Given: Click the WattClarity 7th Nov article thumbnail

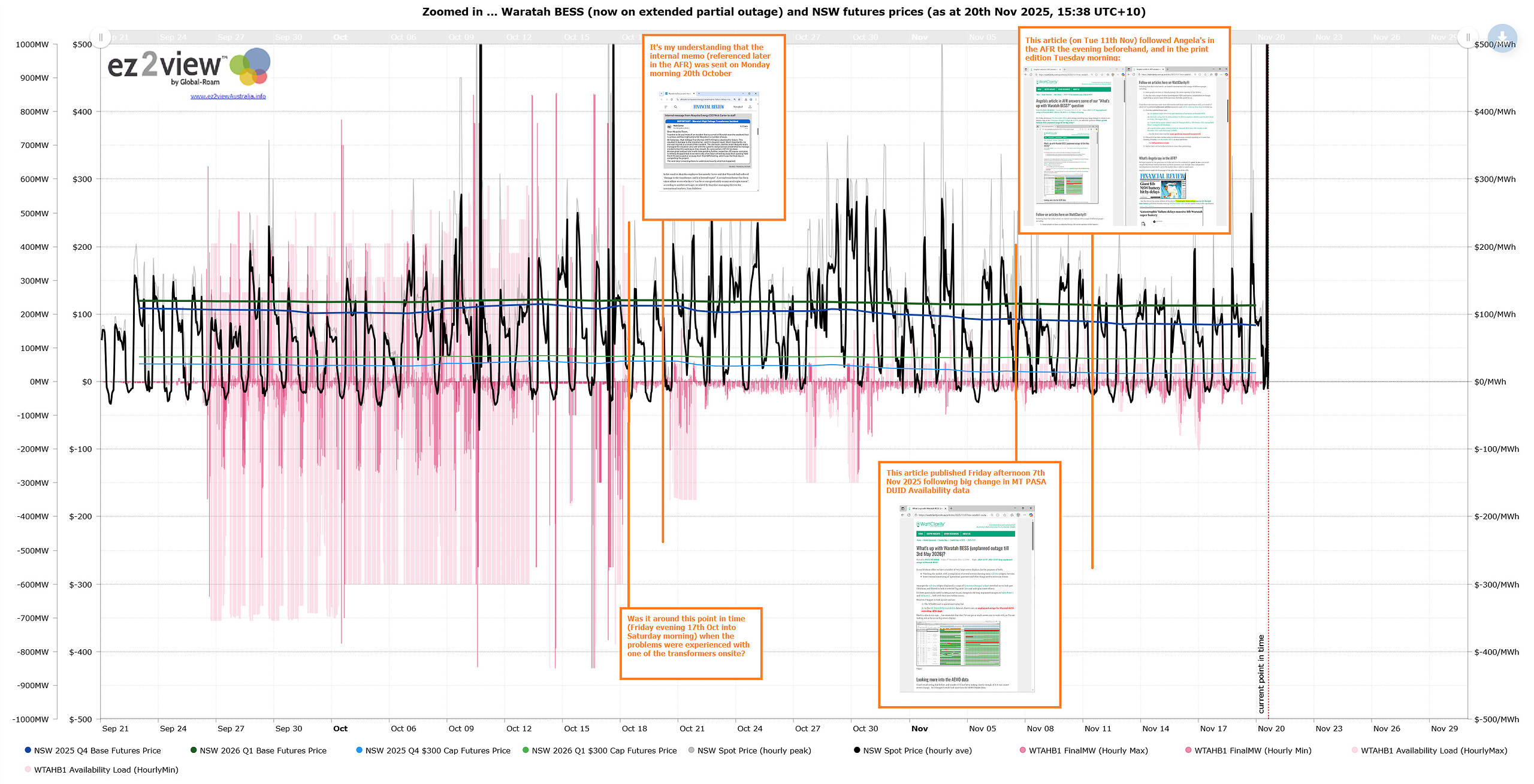Looking at the screenshot, I should coord(967,598).
